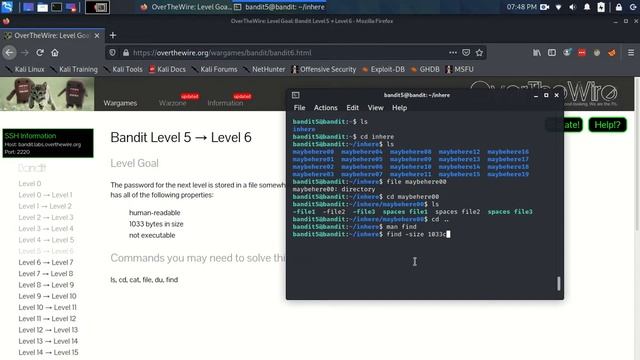
Task: Click the Firefox account avatar toolbar icon
Action: (567, 53)
